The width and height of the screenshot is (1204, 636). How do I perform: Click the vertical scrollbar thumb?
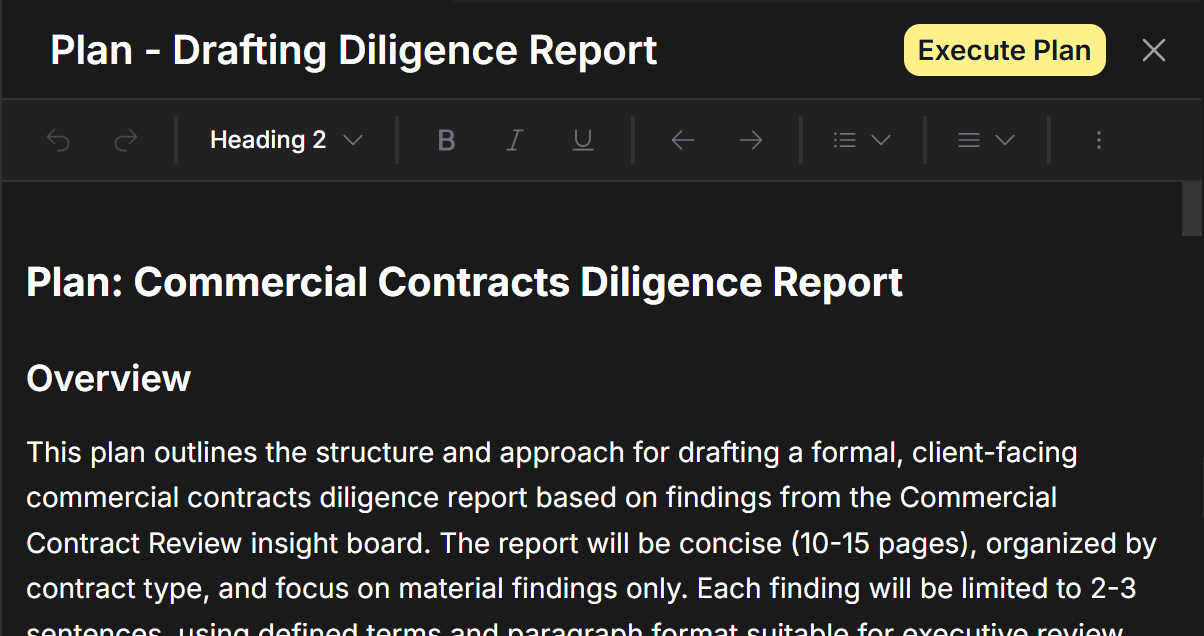pyautogui.click(x=1192, y=208)
